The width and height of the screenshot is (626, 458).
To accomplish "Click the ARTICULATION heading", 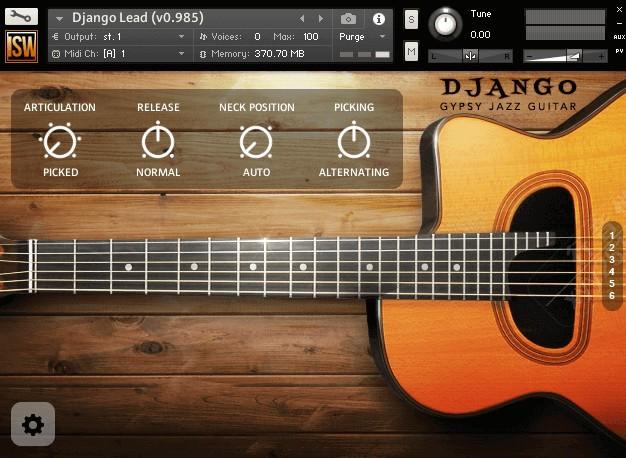I will (60, 107).
